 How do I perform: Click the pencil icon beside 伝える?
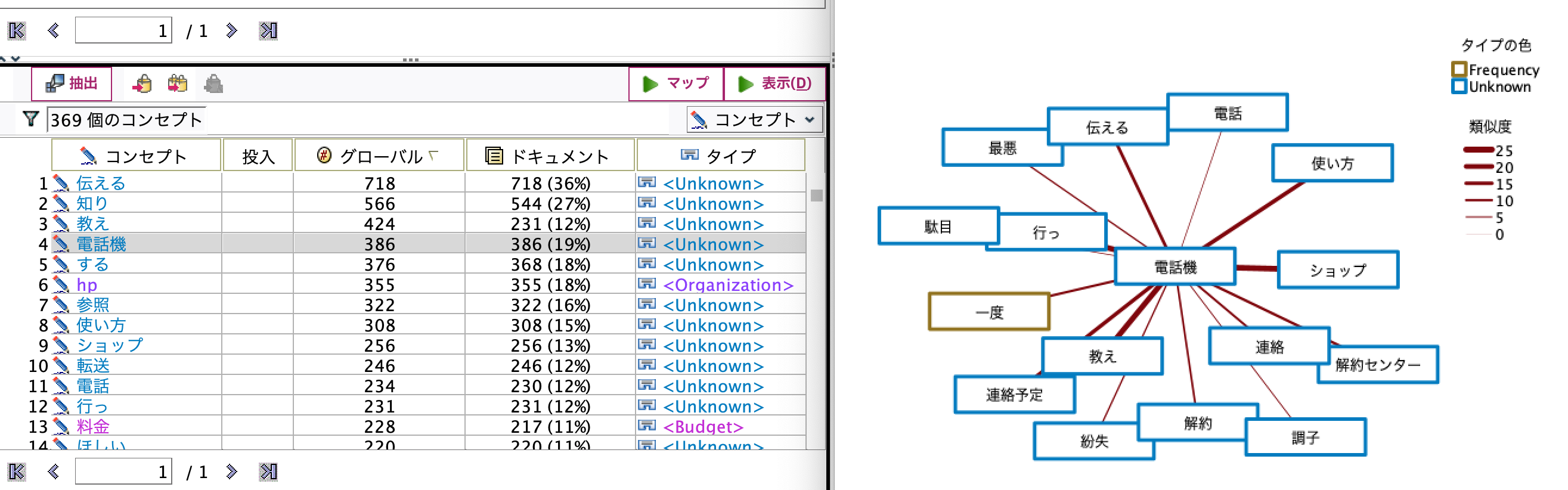(61, 183)
